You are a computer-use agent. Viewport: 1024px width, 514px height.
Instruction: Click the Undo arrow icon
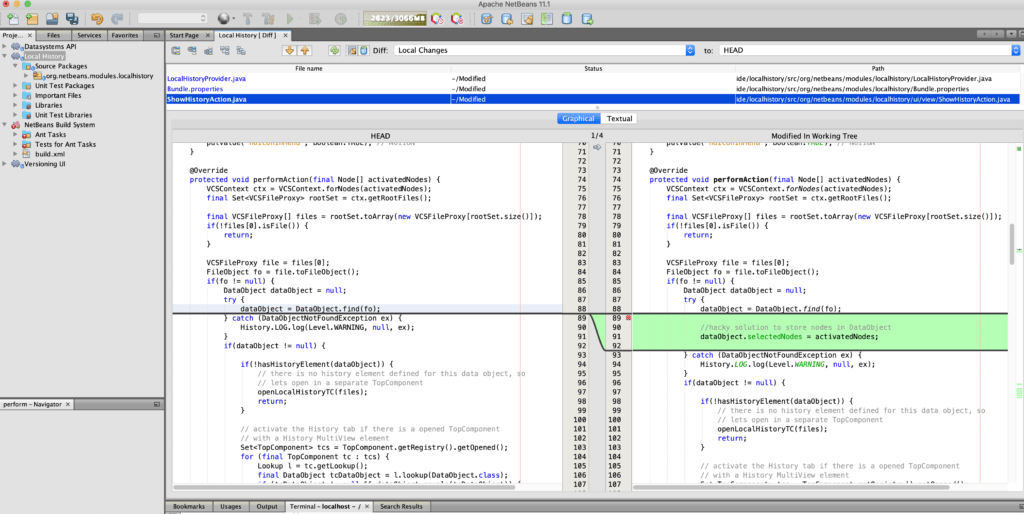[x=97, y=18]
